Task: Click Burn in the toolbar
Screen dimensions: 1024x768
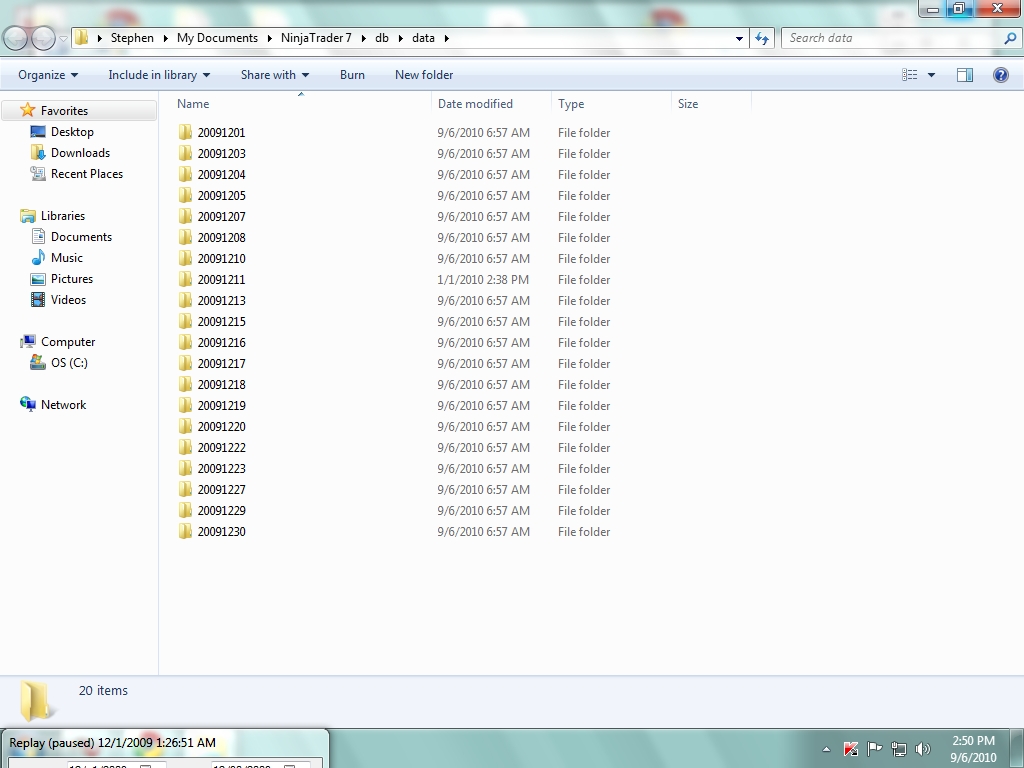Action: point(352,75)
